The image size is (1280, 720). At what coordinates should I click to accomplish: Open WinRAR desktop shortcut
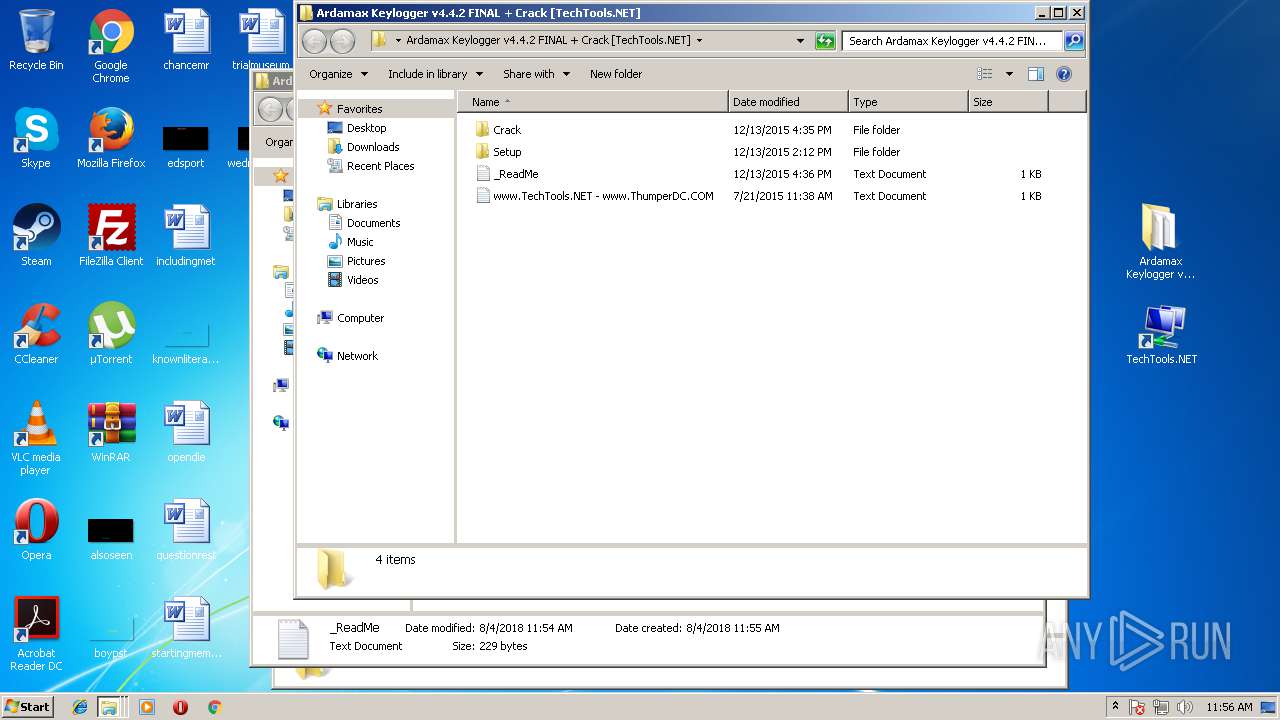[x=111, y=432]
